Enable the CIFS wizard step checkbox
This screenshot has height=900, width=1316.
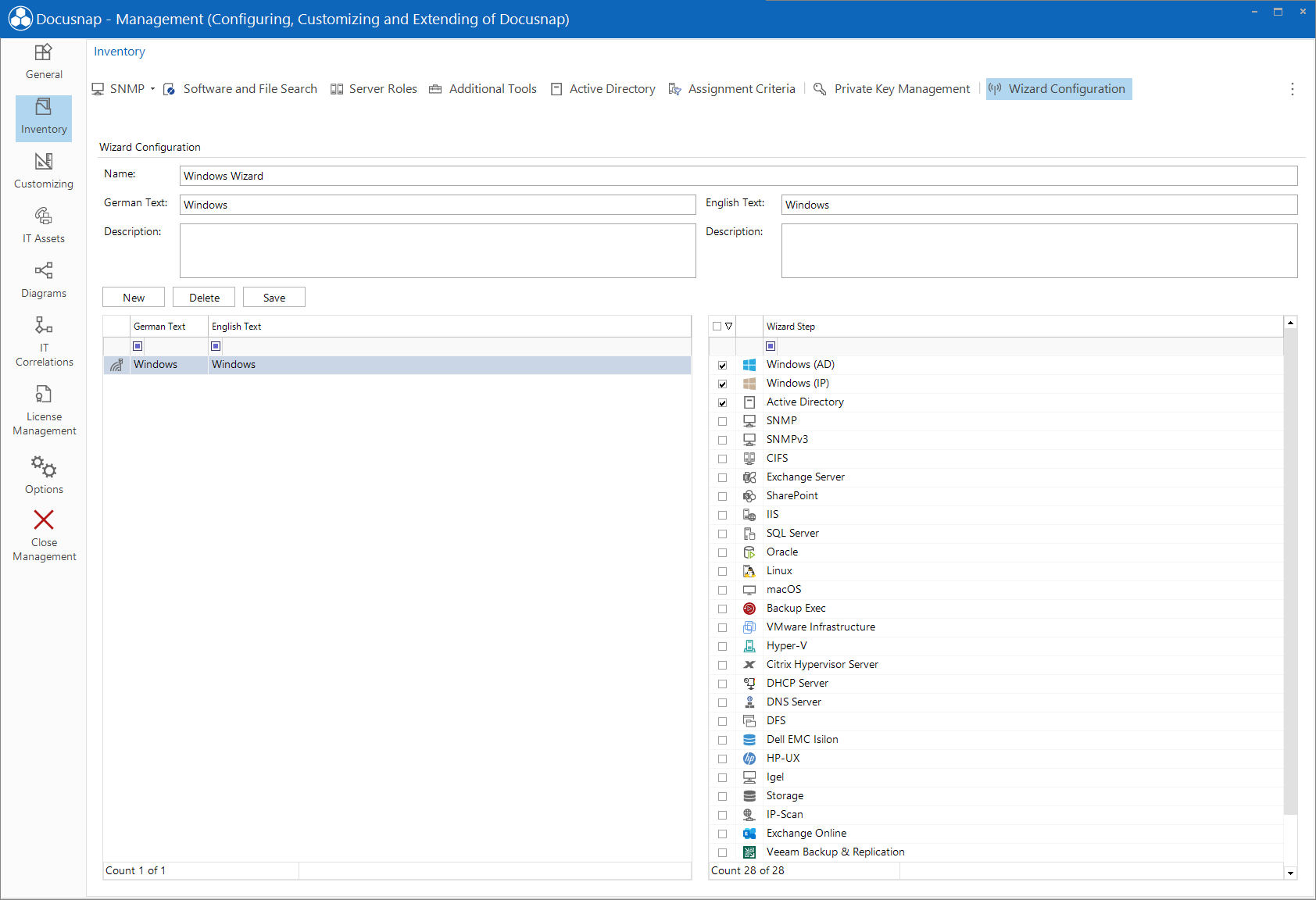(x=723, y=459)
